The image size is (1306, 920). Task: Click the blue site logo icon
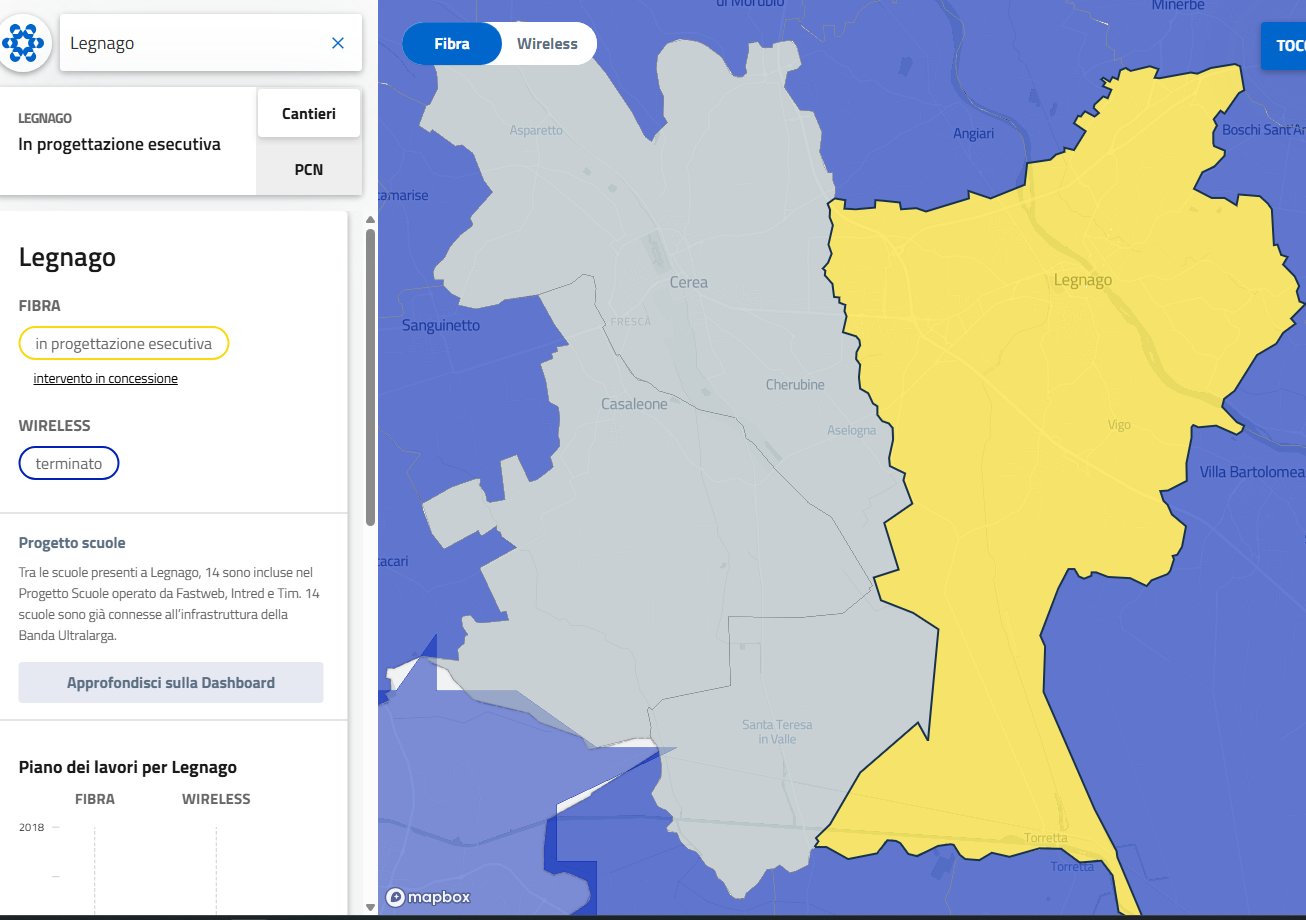[x=24, y=44]
